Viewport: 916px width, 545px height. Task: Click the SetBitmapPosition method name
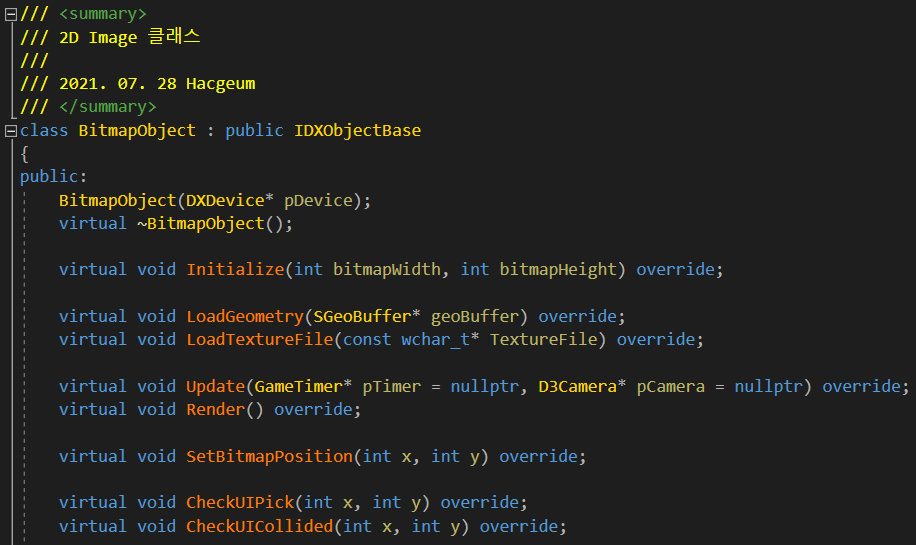tap(270, 456)
